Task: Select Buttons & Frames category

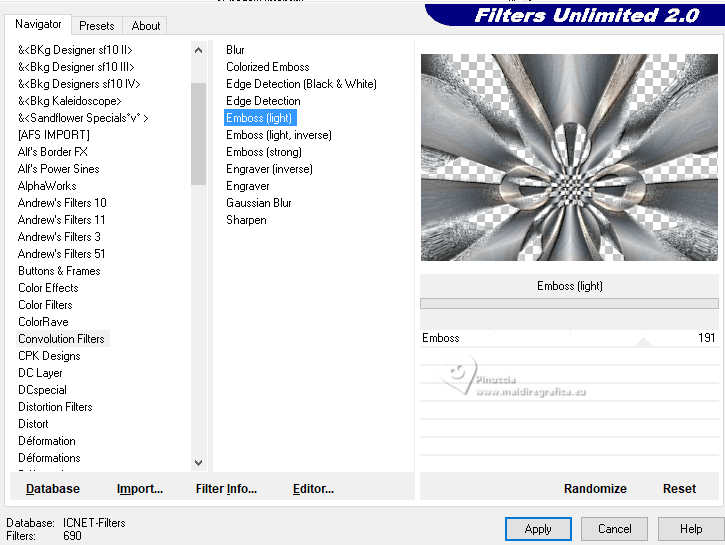Action: (59, 271)
